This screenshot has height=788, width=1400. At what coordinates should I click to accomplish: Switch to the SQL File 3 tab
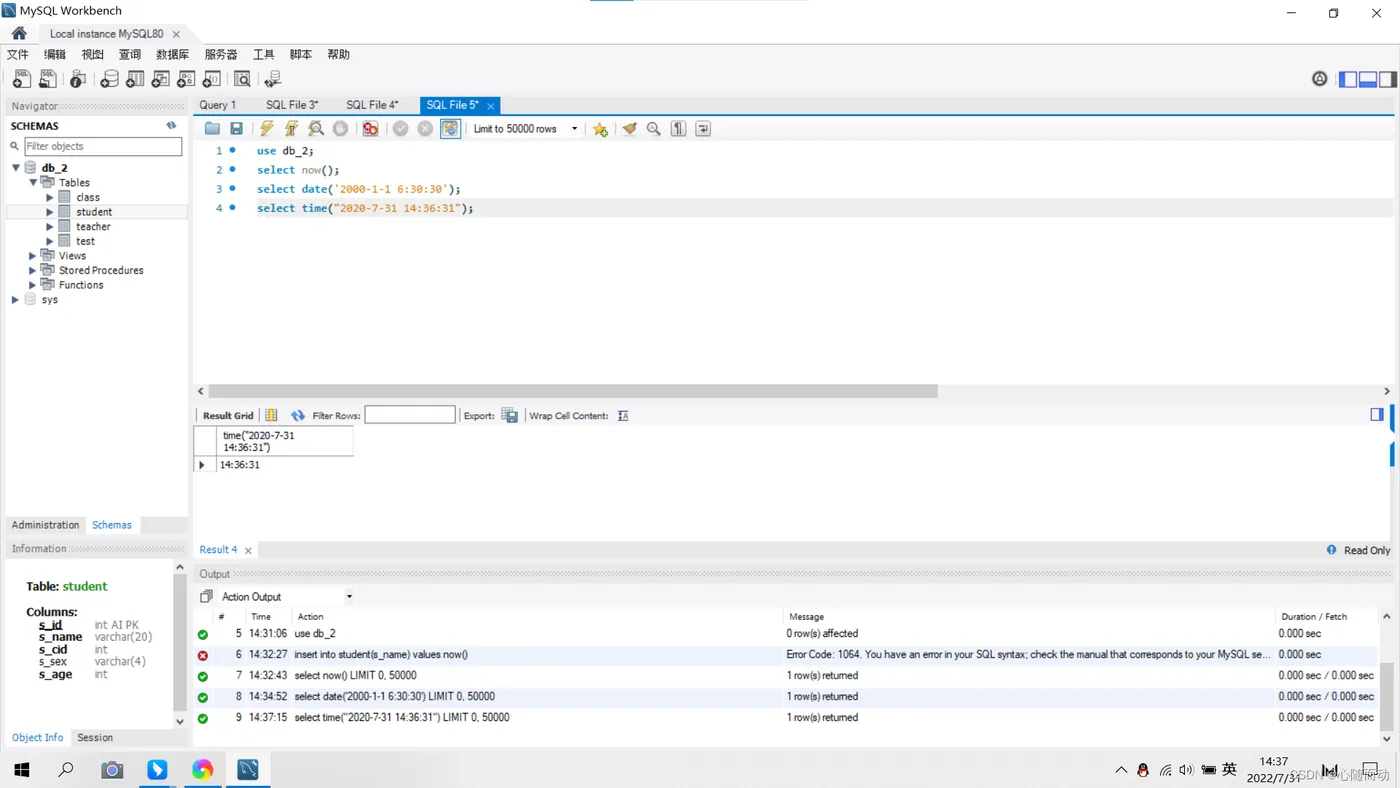click(x=292, y=105)
